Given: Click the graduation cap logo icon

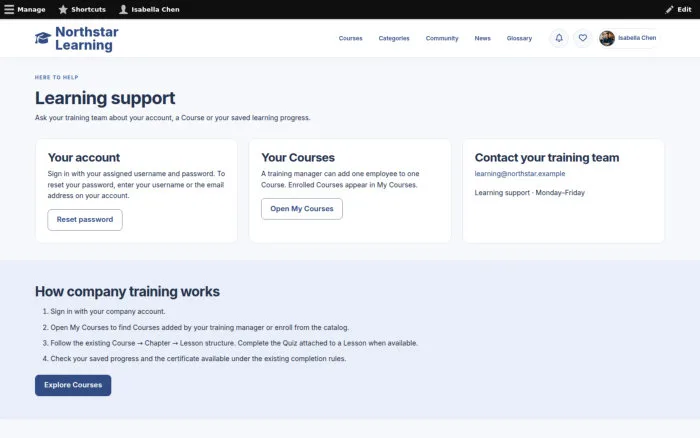Looking at the screenshot, I should [43, 38].
